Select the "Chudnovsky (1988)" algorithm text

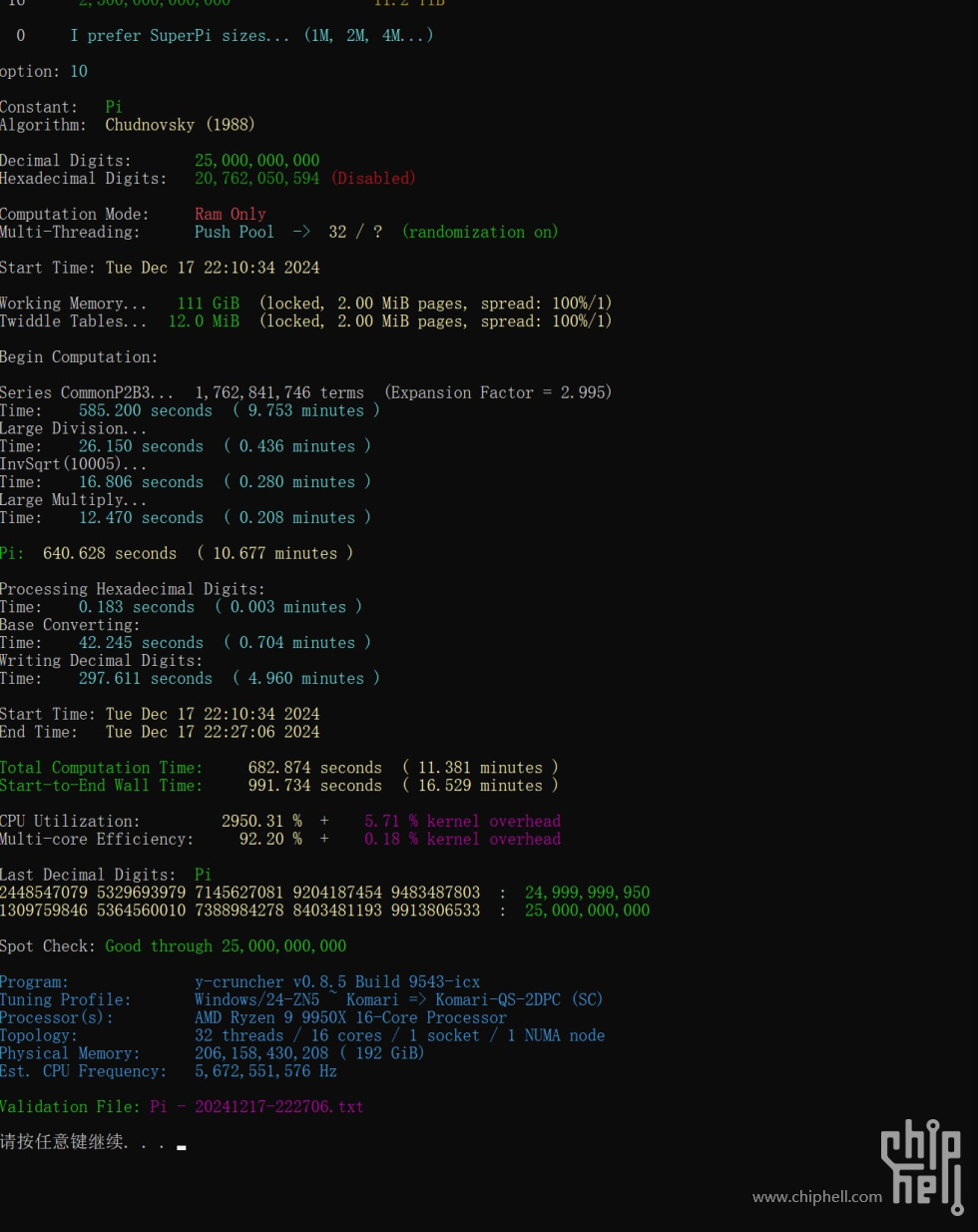pyautogui.click(x=180, y=125)
